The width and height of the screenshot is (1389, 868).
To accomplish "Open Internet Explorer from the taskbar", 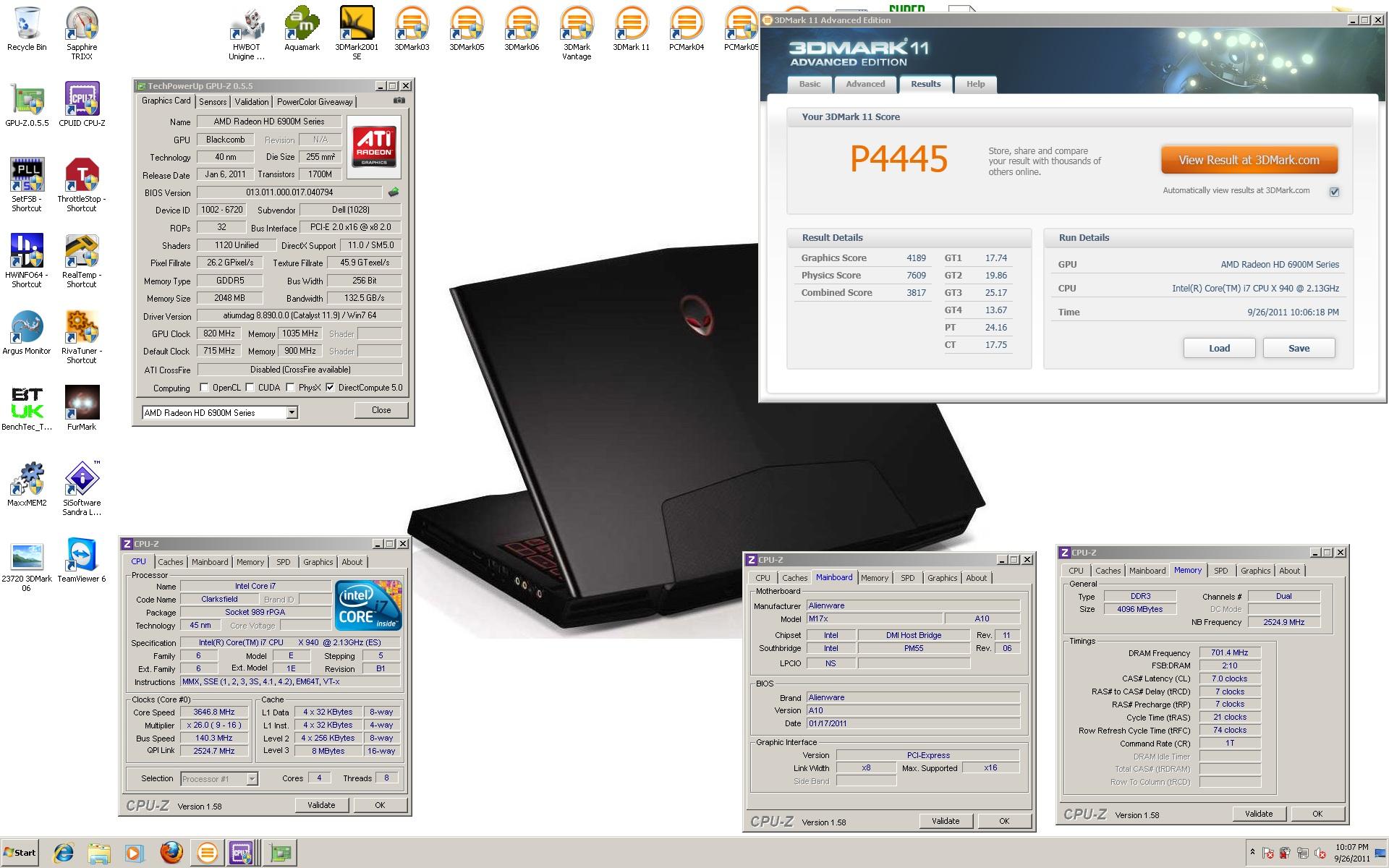I will (64, 853).
